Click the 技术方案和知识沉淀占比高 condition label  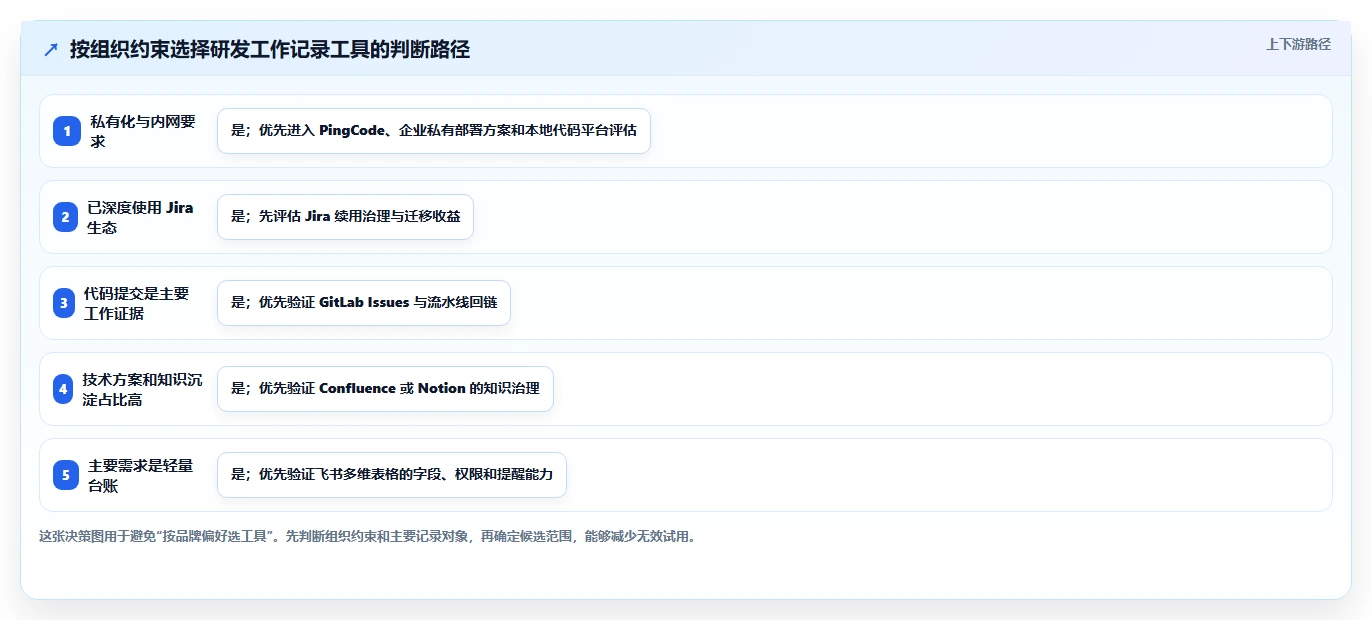pos(143,389)
